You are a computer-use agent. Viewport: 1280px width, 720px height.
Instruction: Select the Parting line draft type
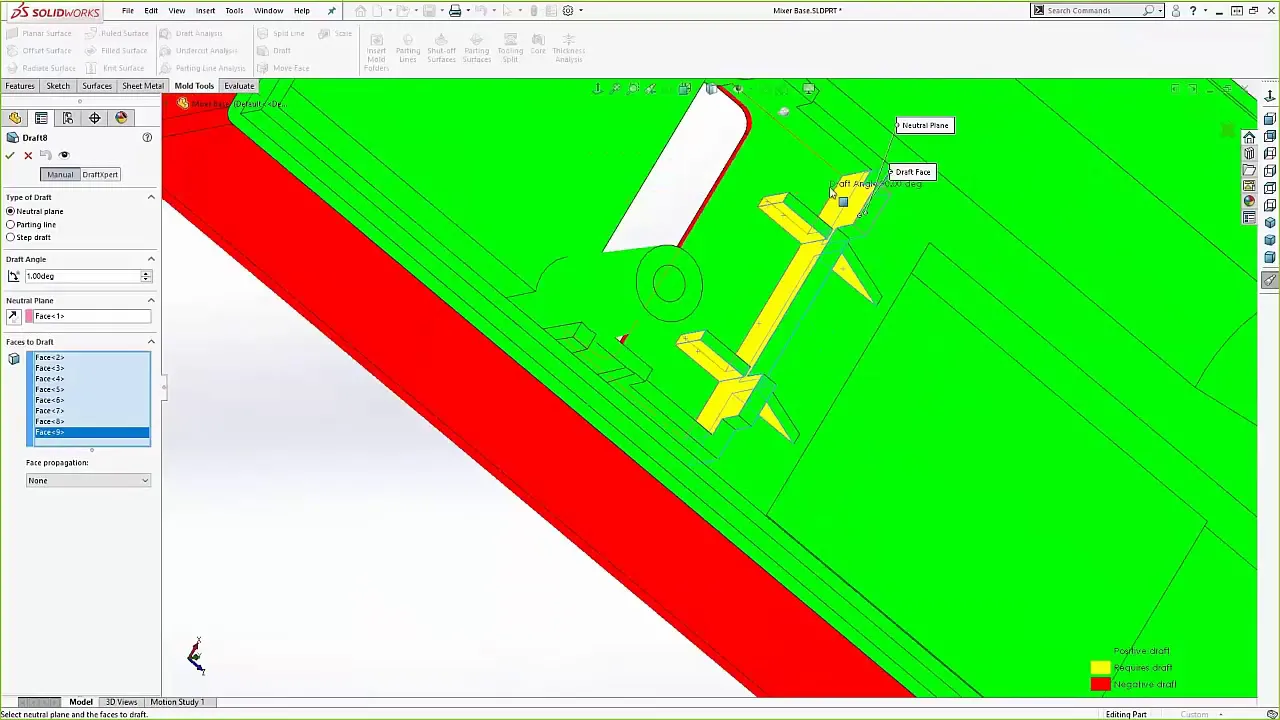11,224
